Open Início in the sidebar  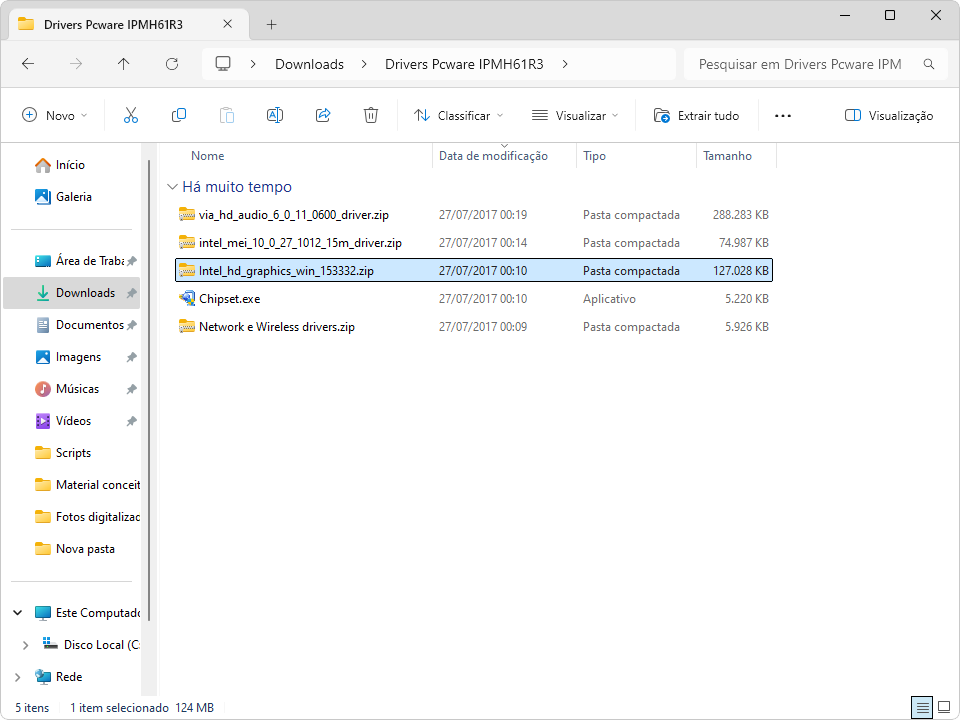pyautogui.click(x=70, y=165)
